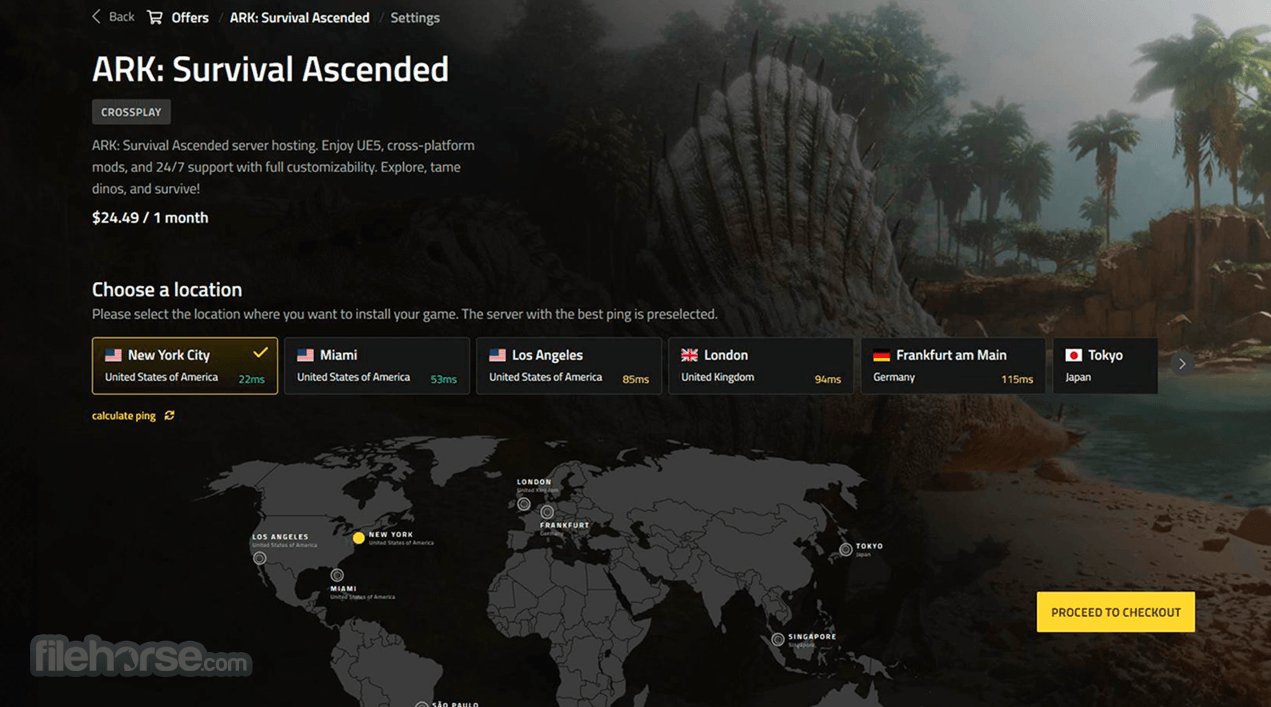Click the Singapore map marker

click(778, 639)
